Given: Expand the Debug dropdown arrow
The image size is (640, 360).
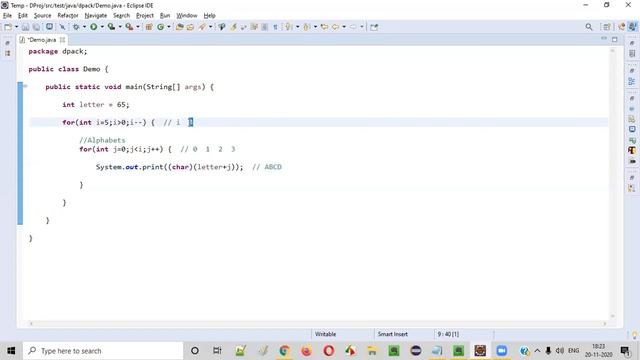Looking at the screenshot, I should (x=84, y=27).
